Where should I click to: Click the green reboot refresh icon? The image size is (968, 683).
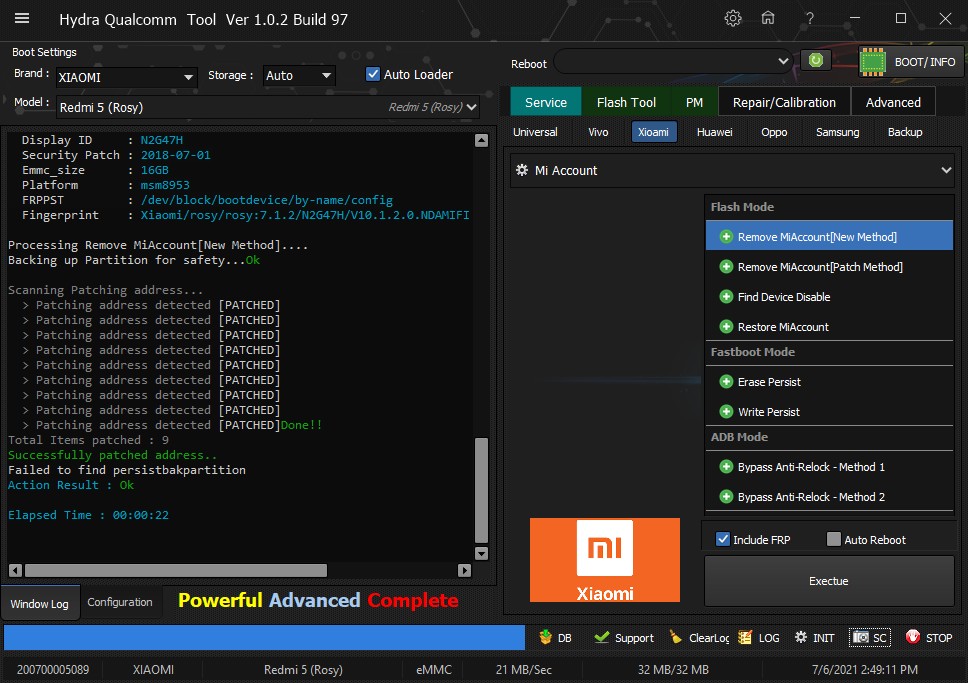point(816,60)
